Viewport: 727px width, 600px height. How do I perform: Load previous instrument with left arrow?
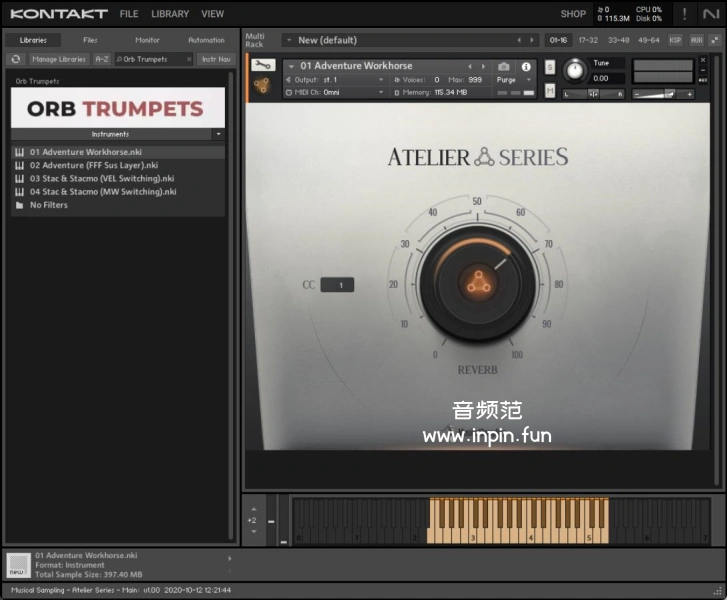(x=470, y=66)
